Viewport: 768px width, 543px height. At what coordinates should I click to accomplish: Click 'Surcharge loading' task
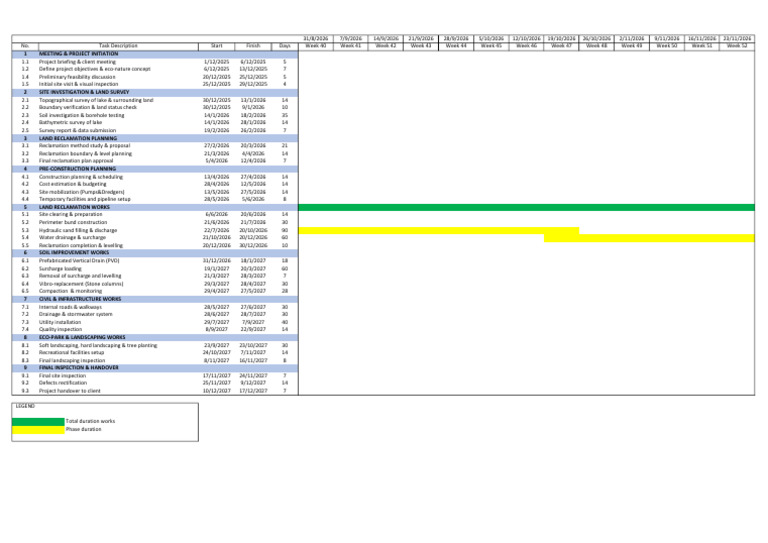click(x=60, y=269)
